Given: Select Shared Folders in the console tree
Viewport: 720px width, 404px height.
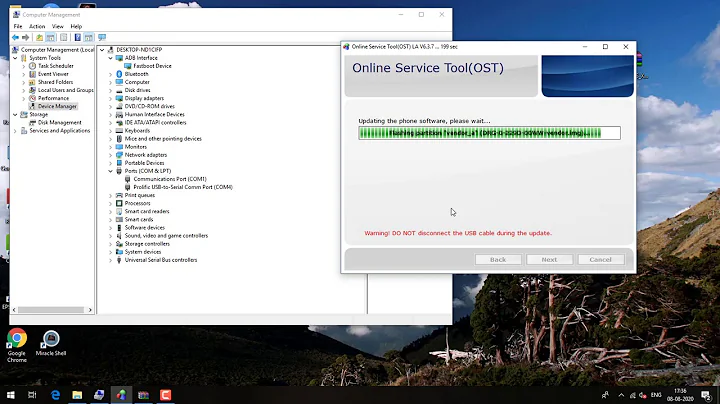Looking at the screenshot, I should [56, 82].
